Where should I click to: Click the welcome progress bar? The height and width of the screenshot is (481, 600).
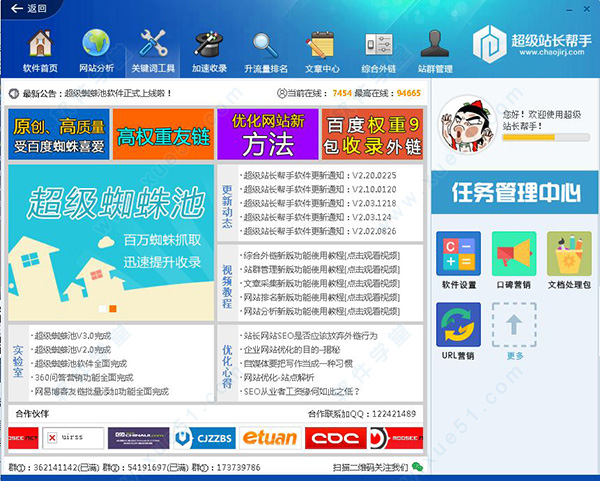(x=546, y=138)
